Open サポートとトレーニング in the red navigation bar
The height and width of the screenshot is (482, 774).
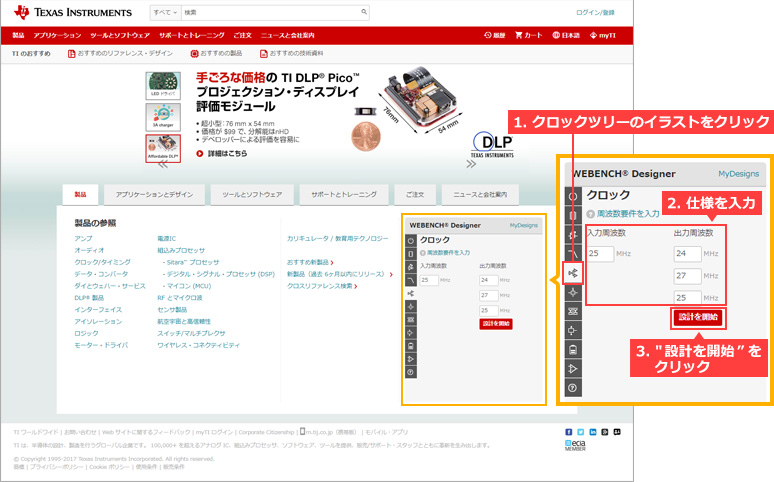tap(192, 35)
